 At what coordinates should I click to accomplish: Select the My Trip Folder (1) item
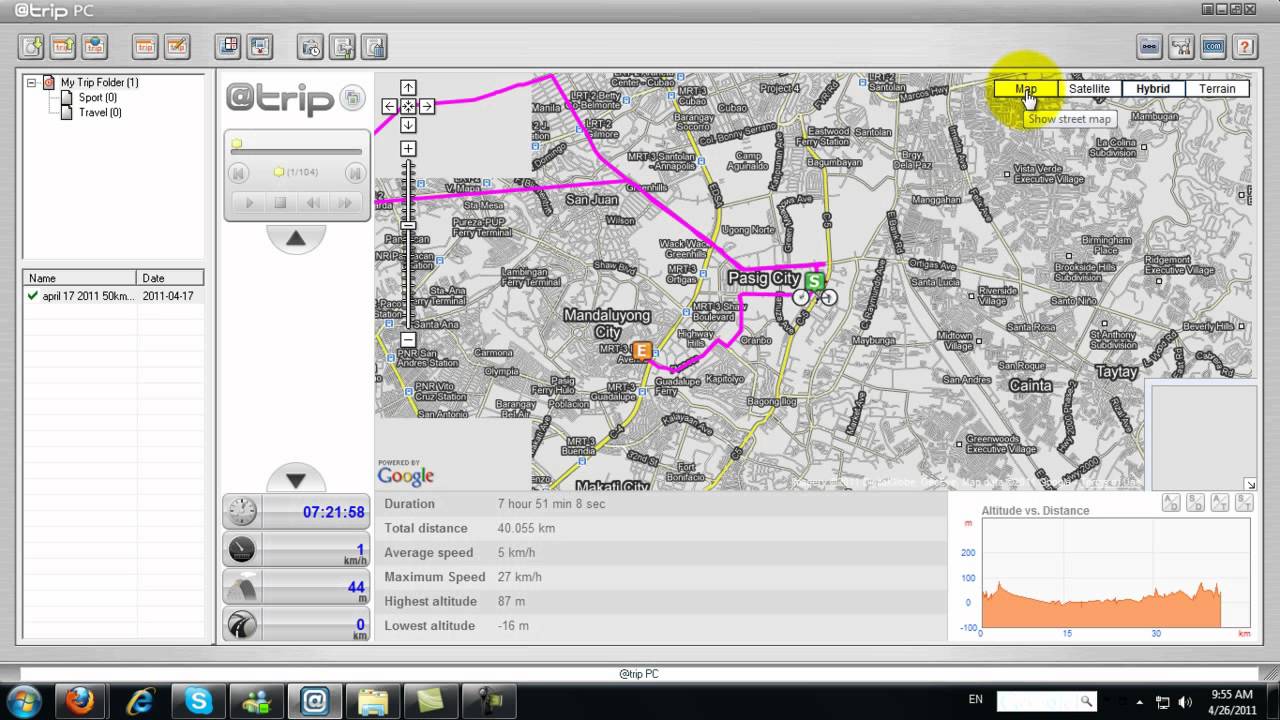(x=99, y=83)
